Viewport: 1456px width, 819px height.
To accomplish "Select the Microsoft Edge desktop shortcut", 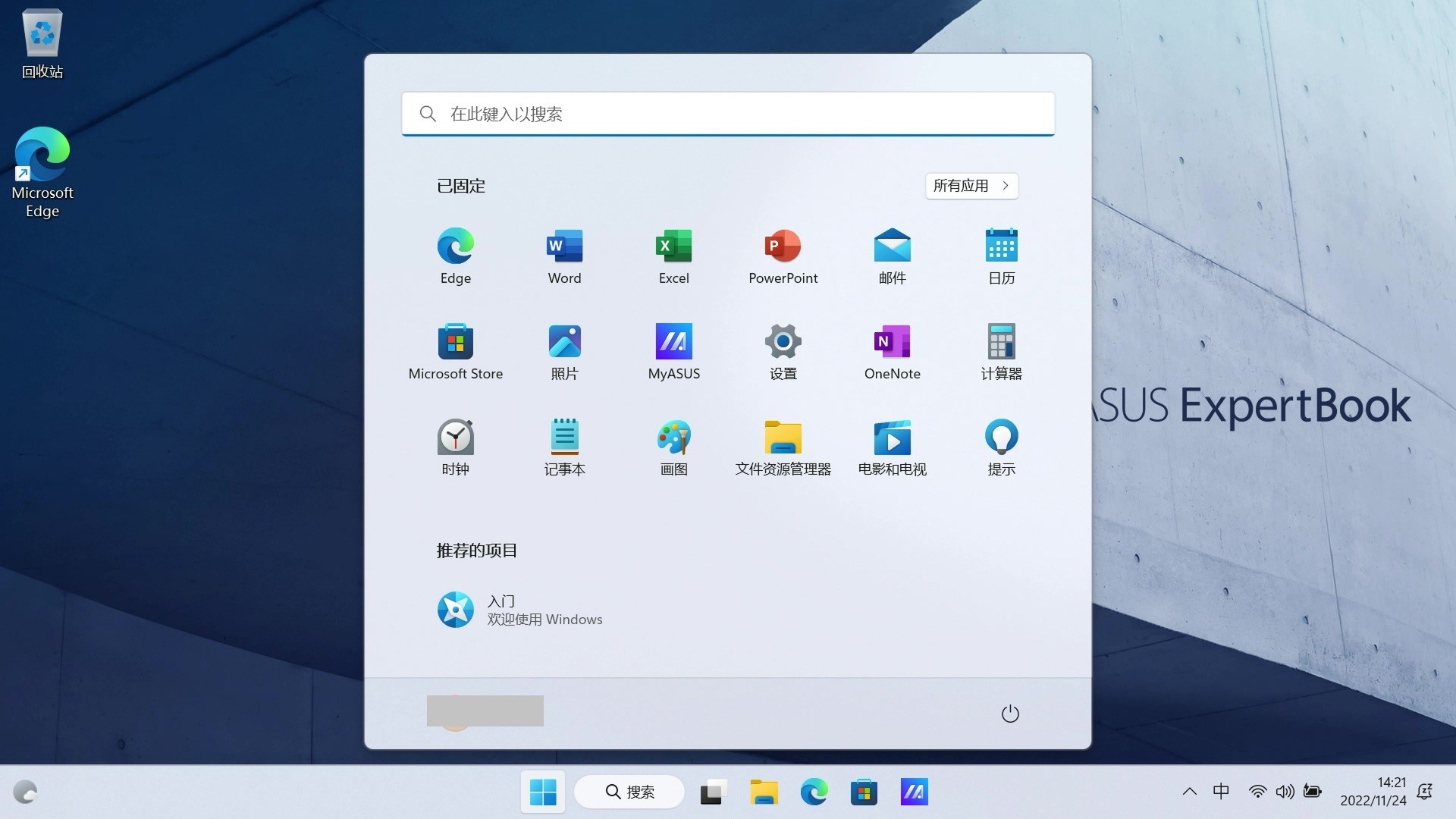I will pos(42,173).
